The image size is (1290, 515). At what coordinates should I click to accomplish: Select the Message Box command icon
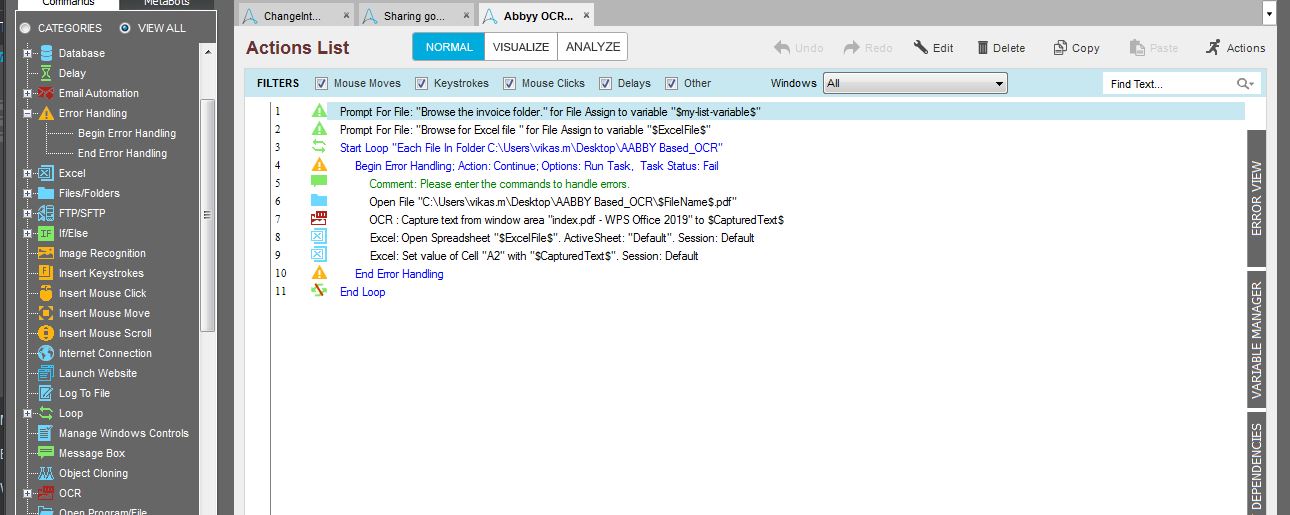click(46, 453)
